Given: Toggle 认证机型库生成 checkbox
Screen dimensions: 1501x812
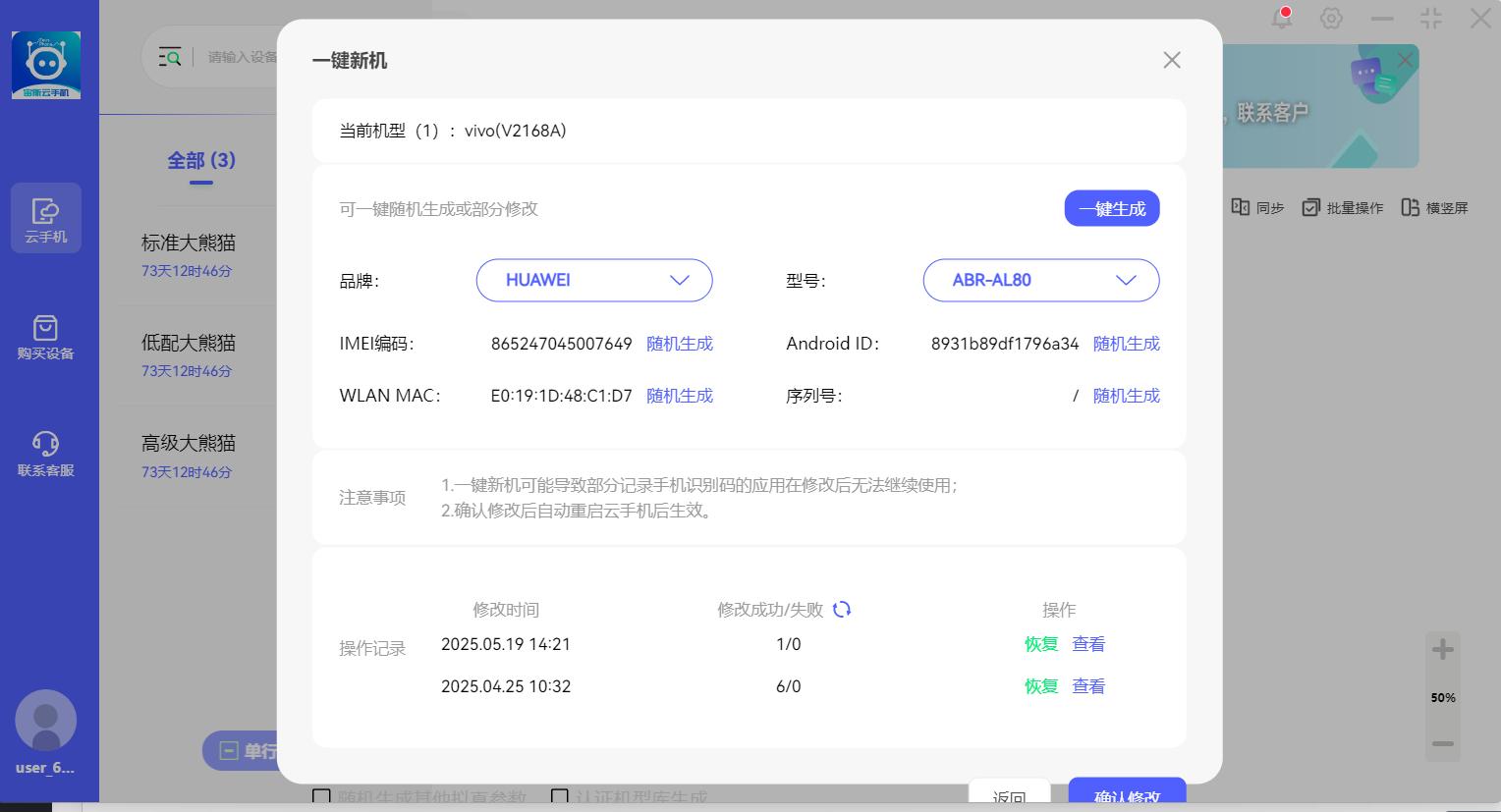Looking at the screenshot, I should pos(560,796).
